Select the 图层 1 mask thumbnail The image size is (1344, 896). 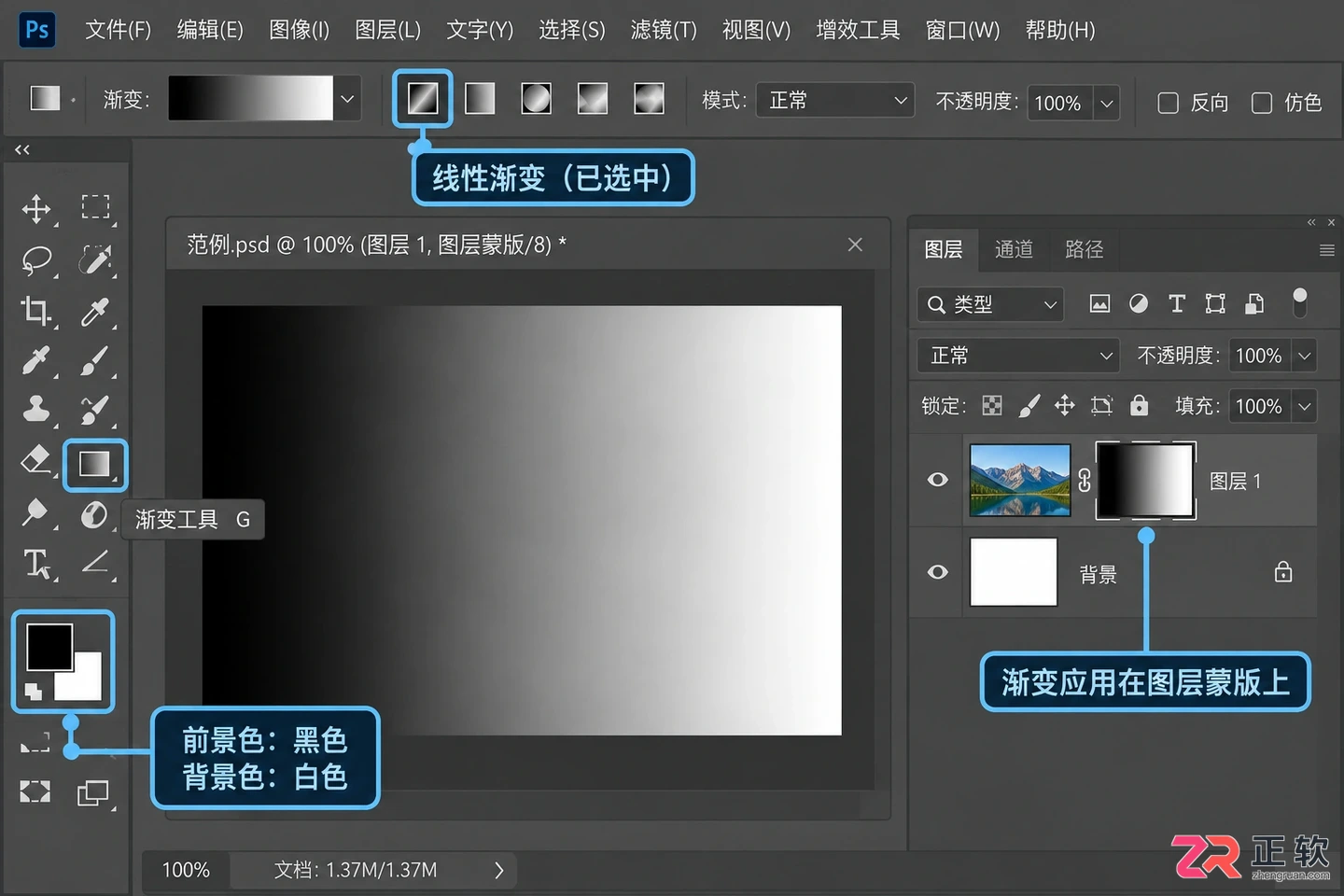click(x=1145, y=480)
